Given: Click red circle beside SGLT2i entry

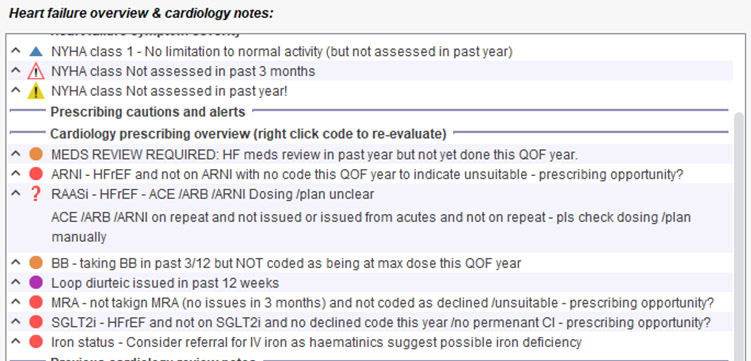Looking at the screenshot, I should pyautogui.click(x=36, y=322).
